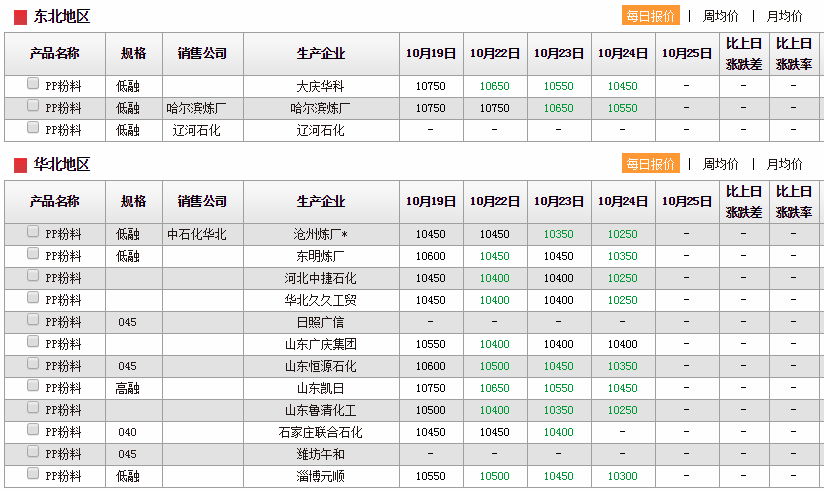Viewport: 824px width, 492px height.
Task: Click 河北中捷石化 producer name
Action: coord(321,279)
